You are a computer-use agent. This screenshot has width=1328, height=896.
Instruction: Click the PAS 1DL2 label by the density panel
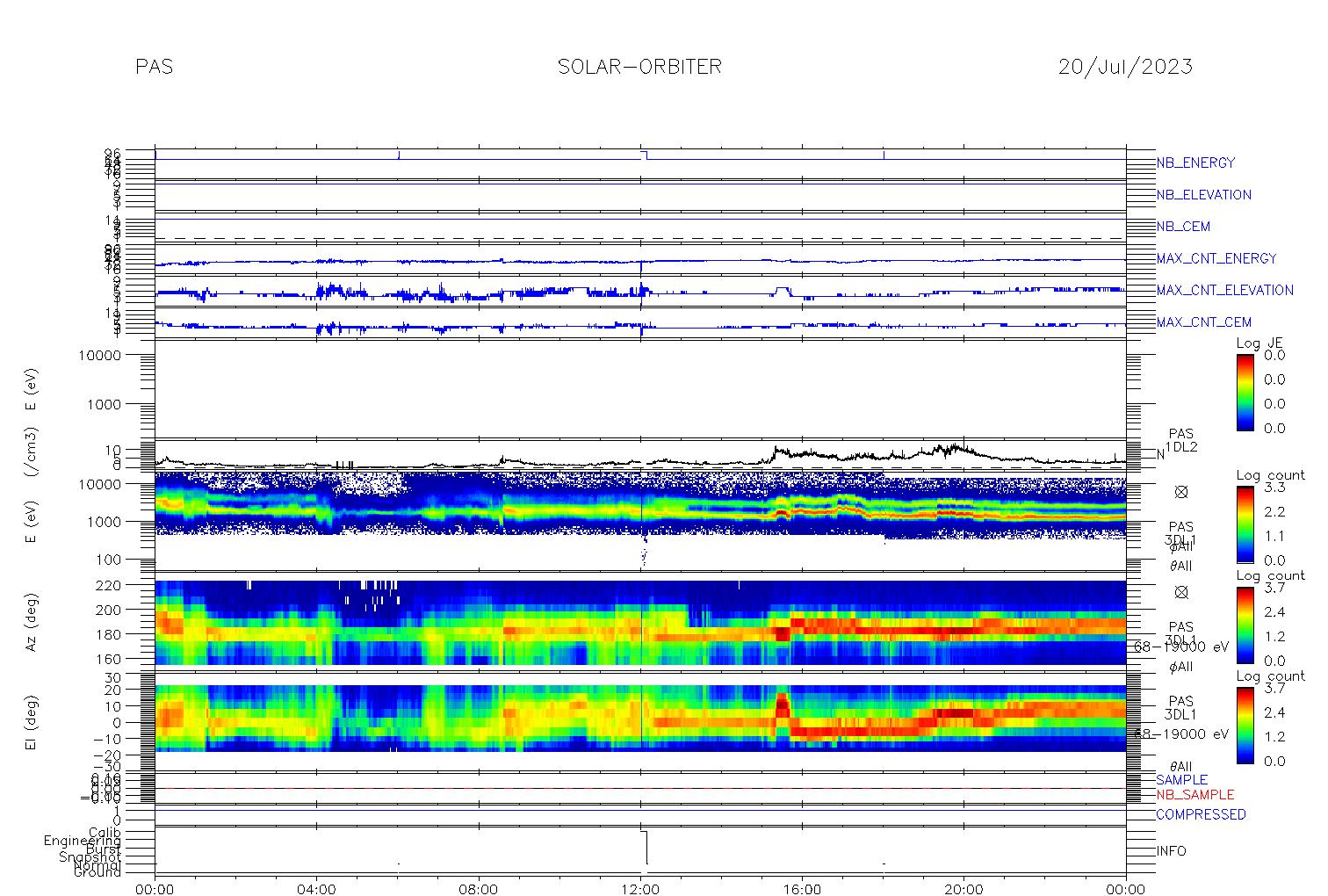pos(1181,441)
